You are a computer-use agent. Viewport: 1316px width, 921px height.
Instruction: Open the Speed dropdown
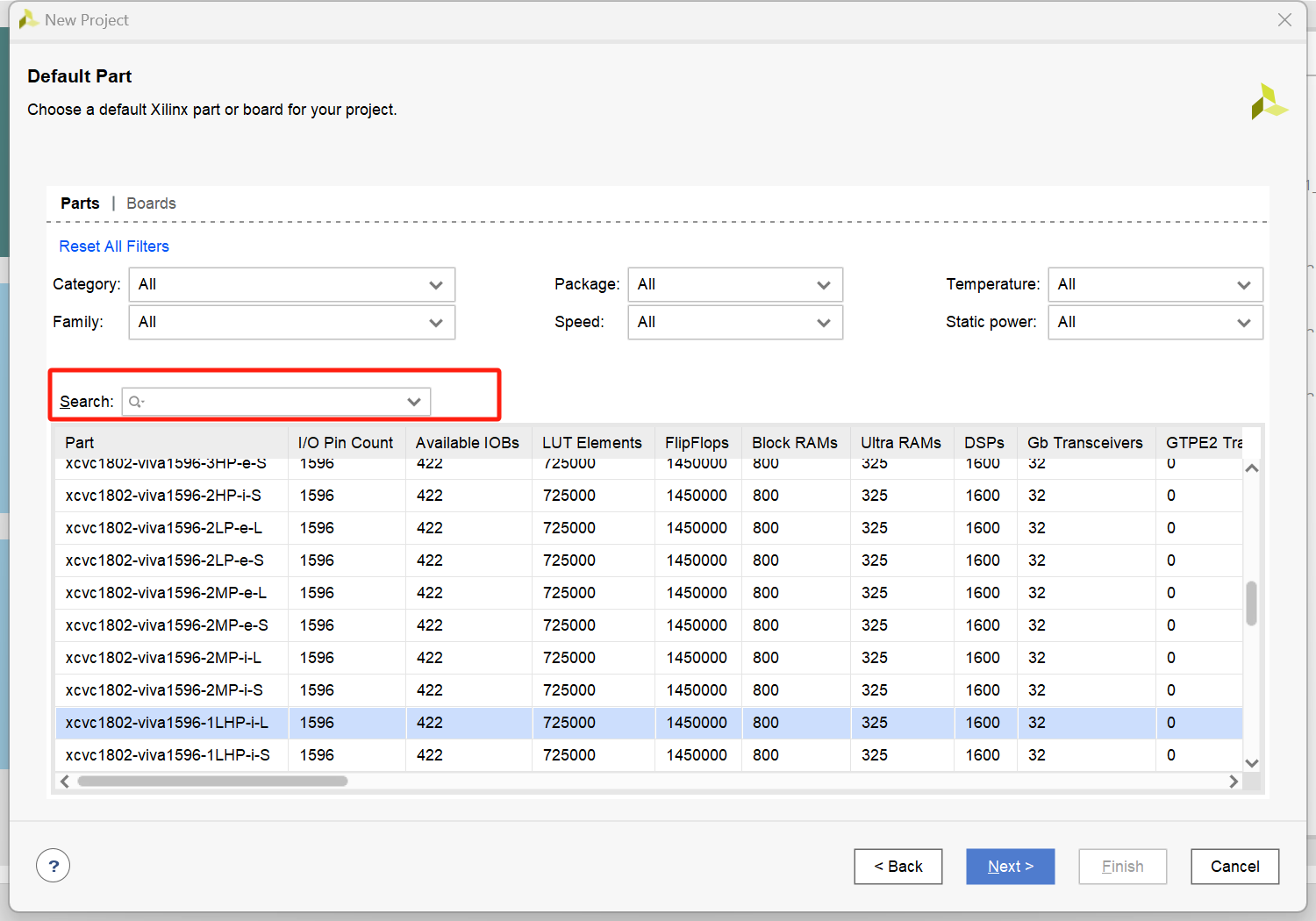[735, 322]
